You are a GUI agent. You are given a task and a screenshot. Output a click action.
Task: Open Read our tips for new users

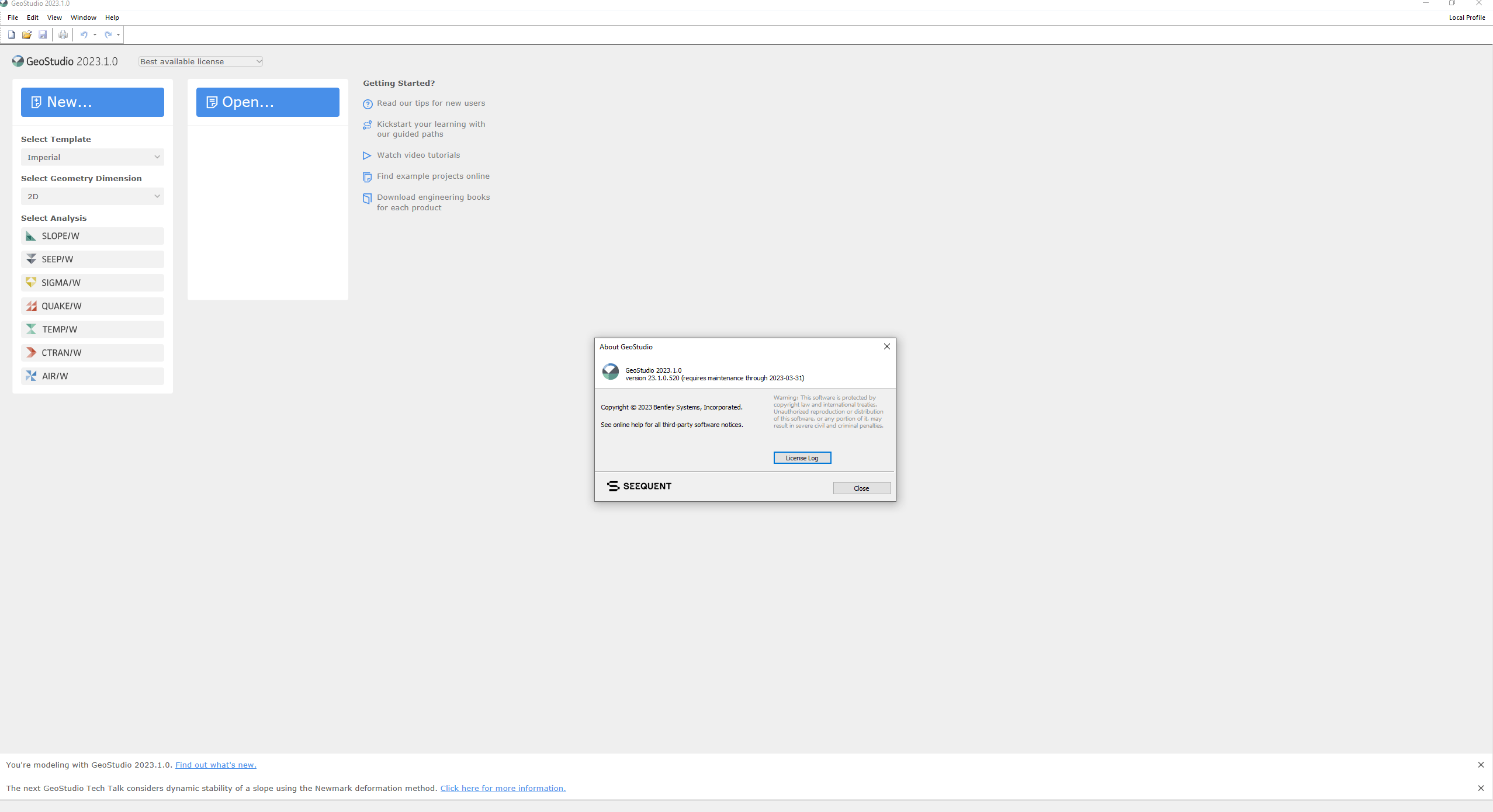pos(431,103)
